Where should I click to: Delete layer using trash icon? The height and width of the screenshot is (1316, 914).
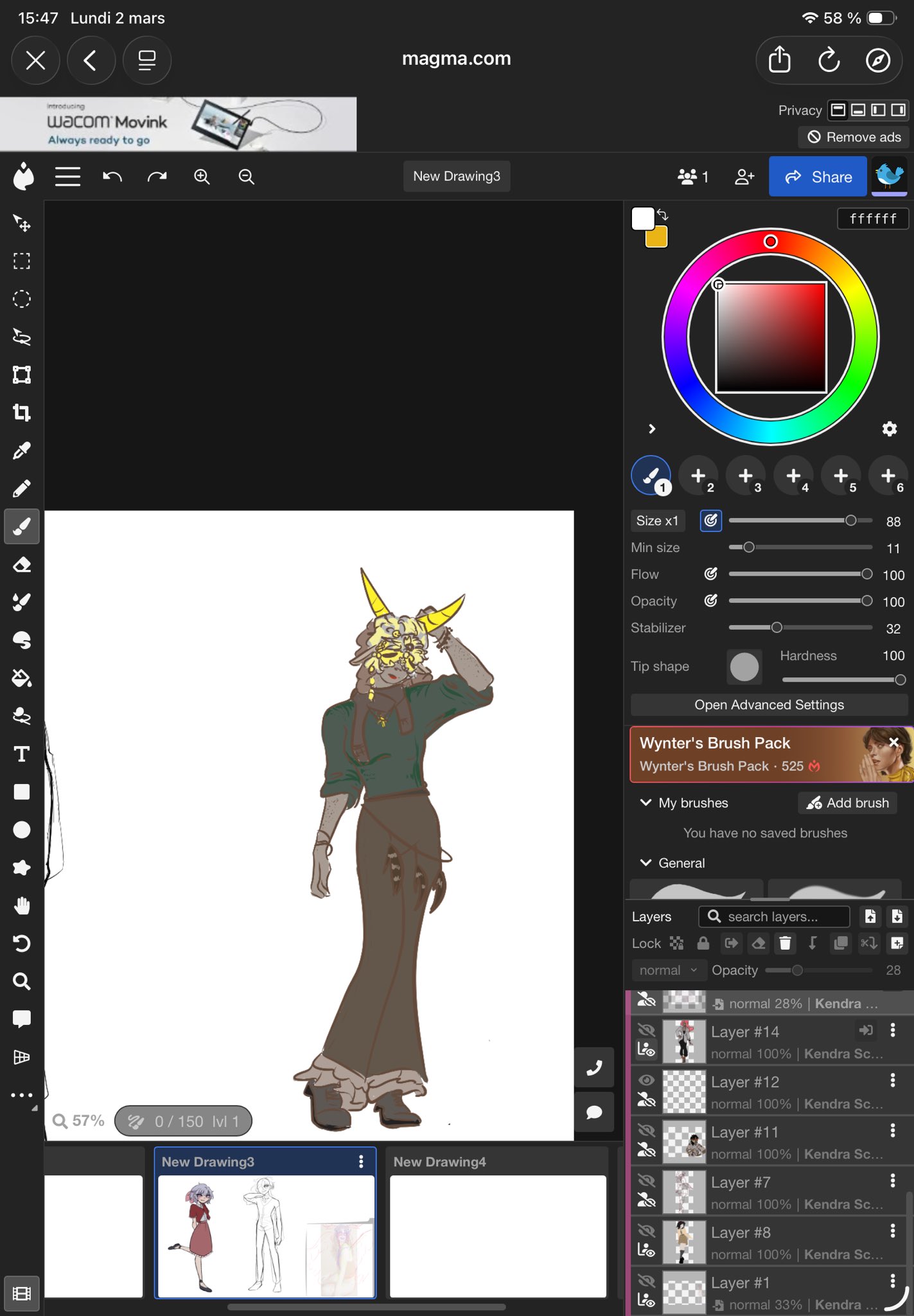[785, 943]
